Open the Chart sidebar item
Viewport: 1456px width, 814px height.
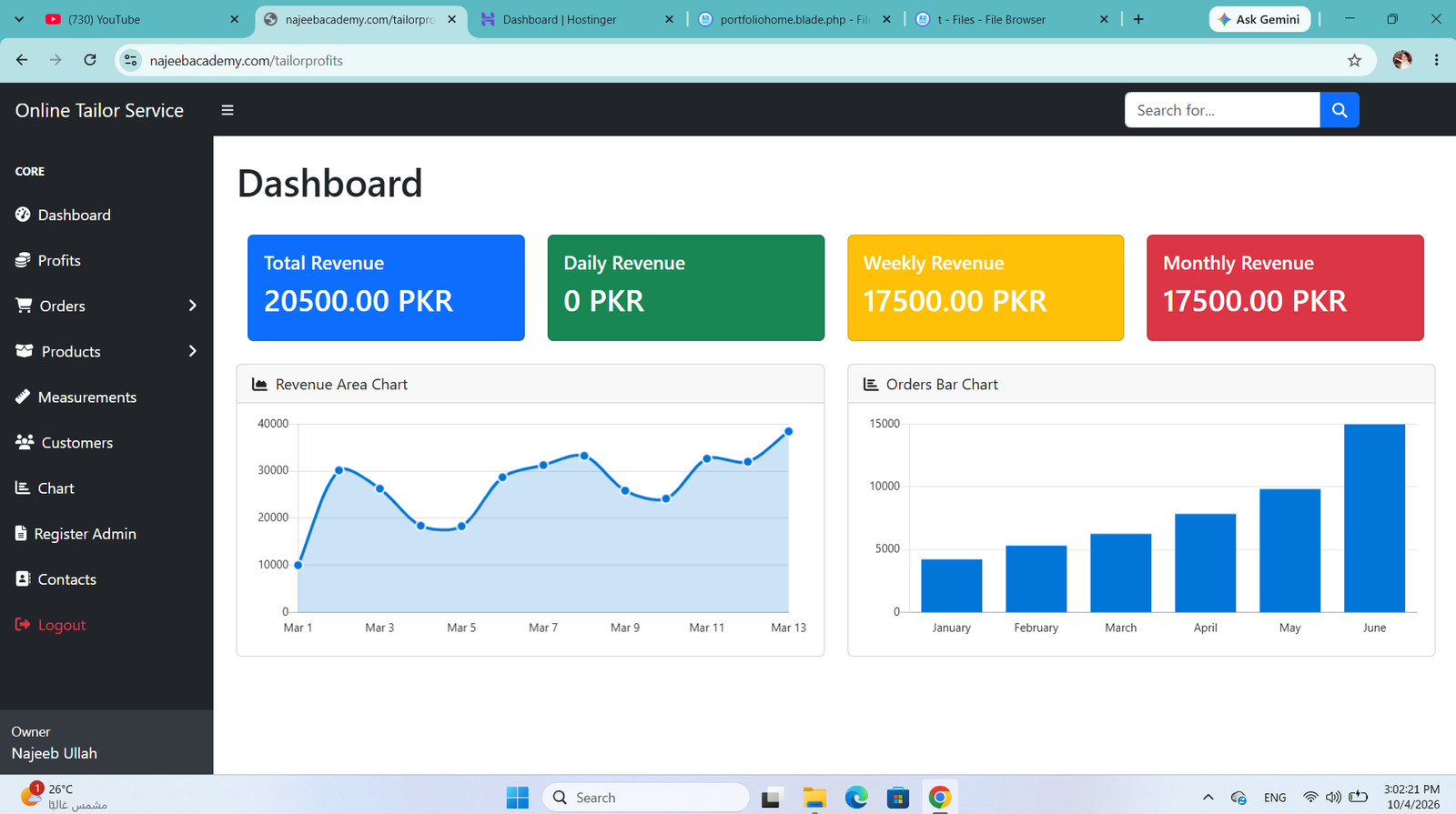pyautogui.click(x=45, y=488)
